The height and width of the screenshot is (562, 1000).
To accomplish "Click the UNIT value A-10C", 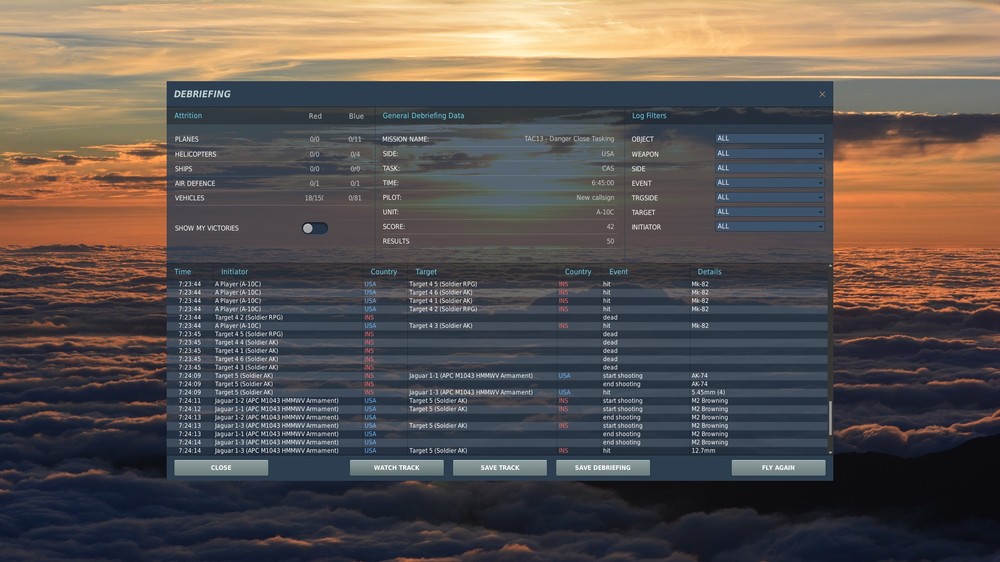I will point(605,212).
